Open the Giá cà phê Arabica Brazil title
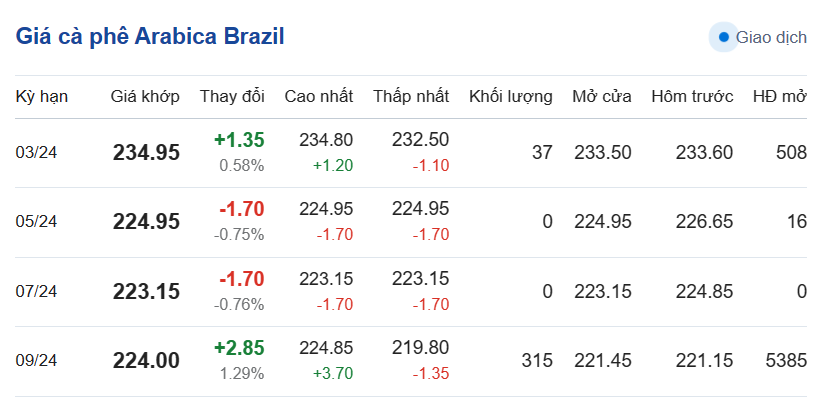The image size is (839, 417). 150,37
